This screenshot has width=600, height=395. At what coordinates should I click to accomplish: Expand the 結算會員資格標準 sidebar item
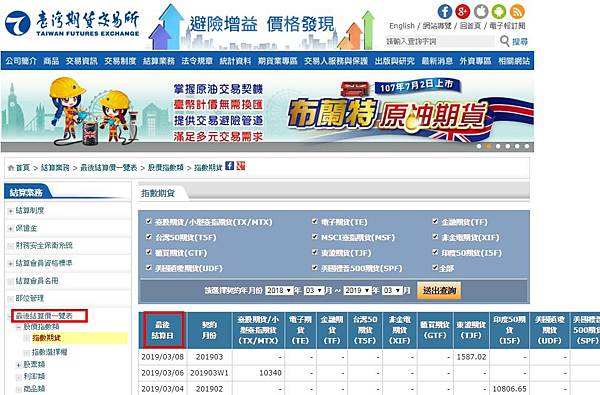pos(10,263)
